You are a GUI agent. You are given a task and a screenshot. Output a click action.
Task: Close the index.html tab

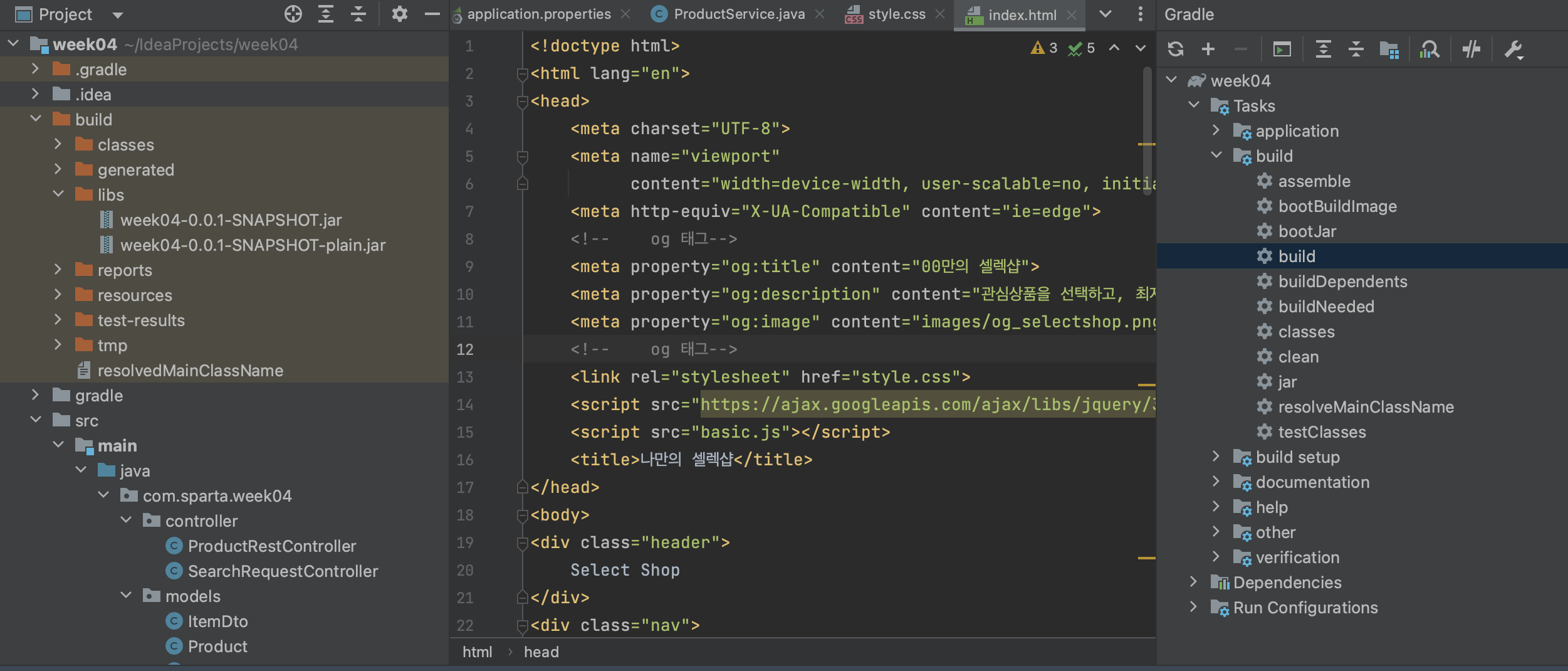(x=1072, y=14)
